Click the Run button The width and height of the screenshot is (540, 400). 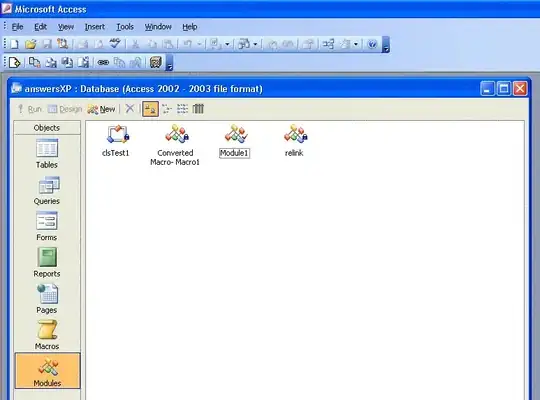[x=30, y=109]
